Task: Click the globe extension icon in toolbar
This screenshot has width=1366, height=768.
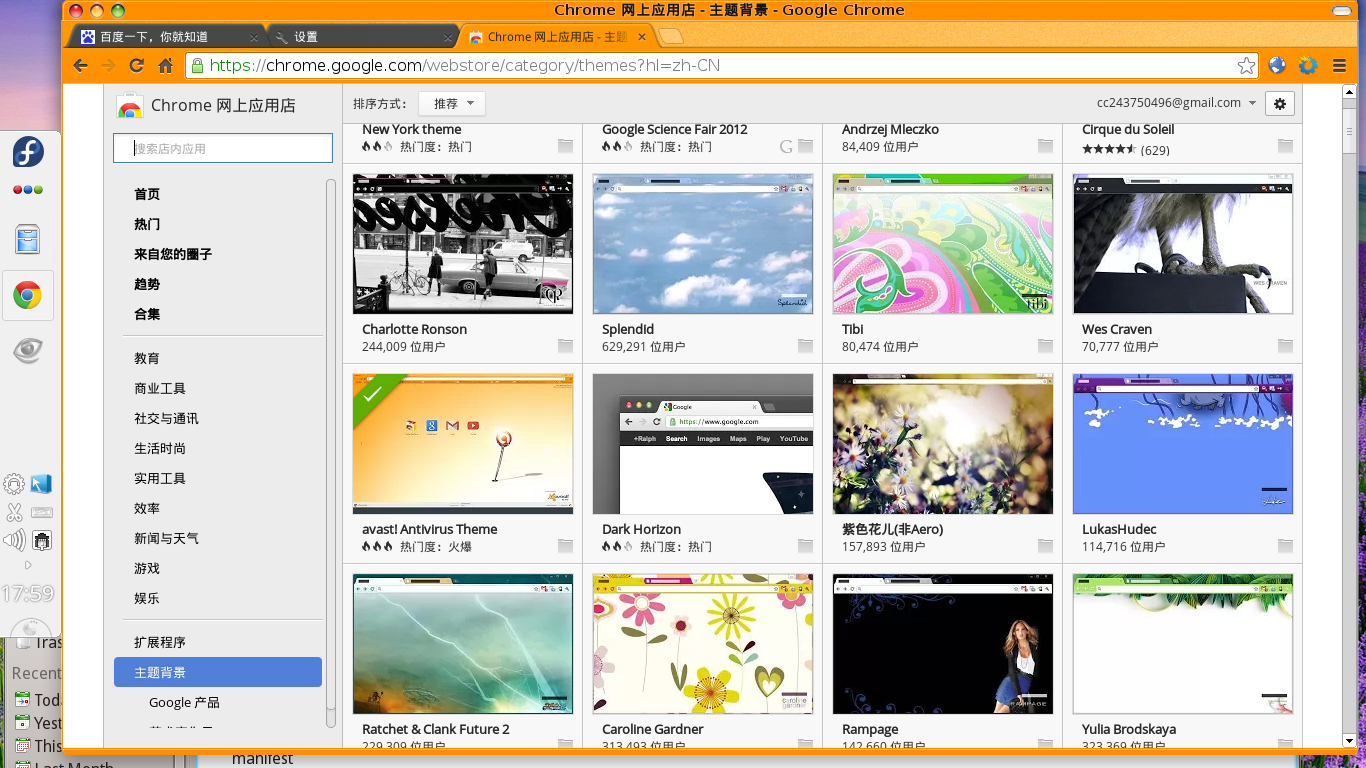Action: [1277, 66]
